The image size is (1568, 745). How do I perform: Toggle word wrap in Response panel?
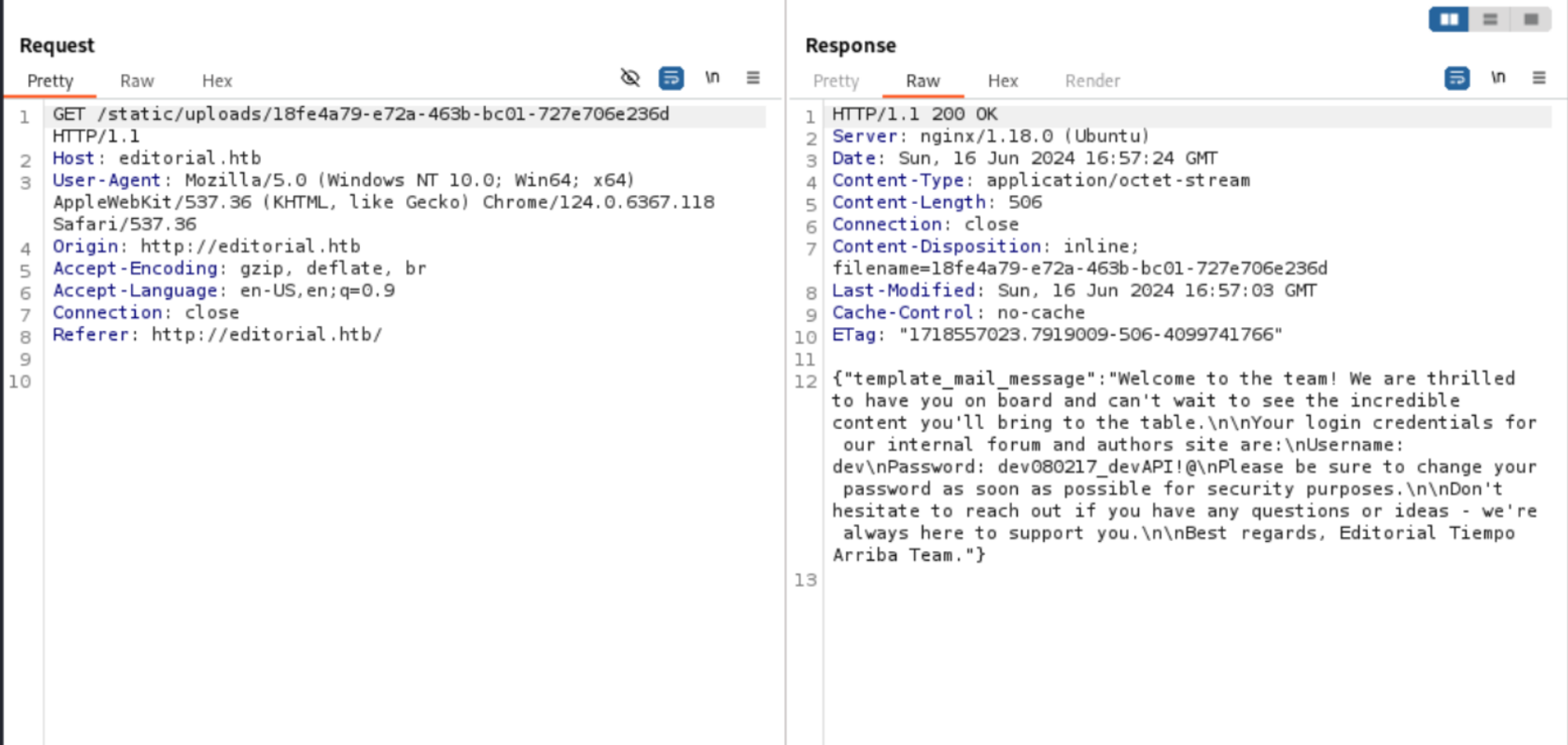click(x=1457, y=78)
